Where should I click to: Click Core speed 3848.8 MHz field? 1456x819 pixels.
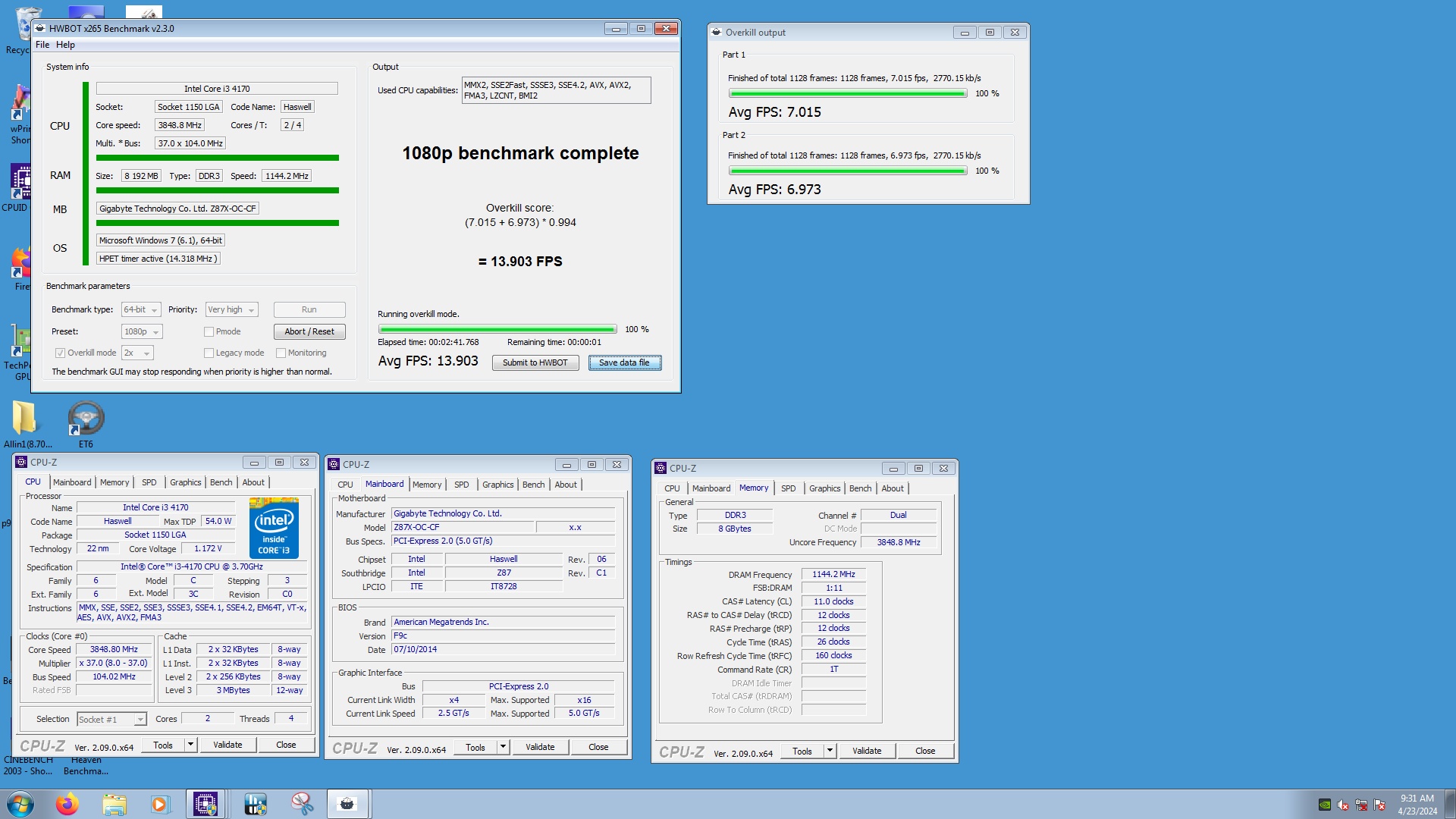tap(180, 125)
